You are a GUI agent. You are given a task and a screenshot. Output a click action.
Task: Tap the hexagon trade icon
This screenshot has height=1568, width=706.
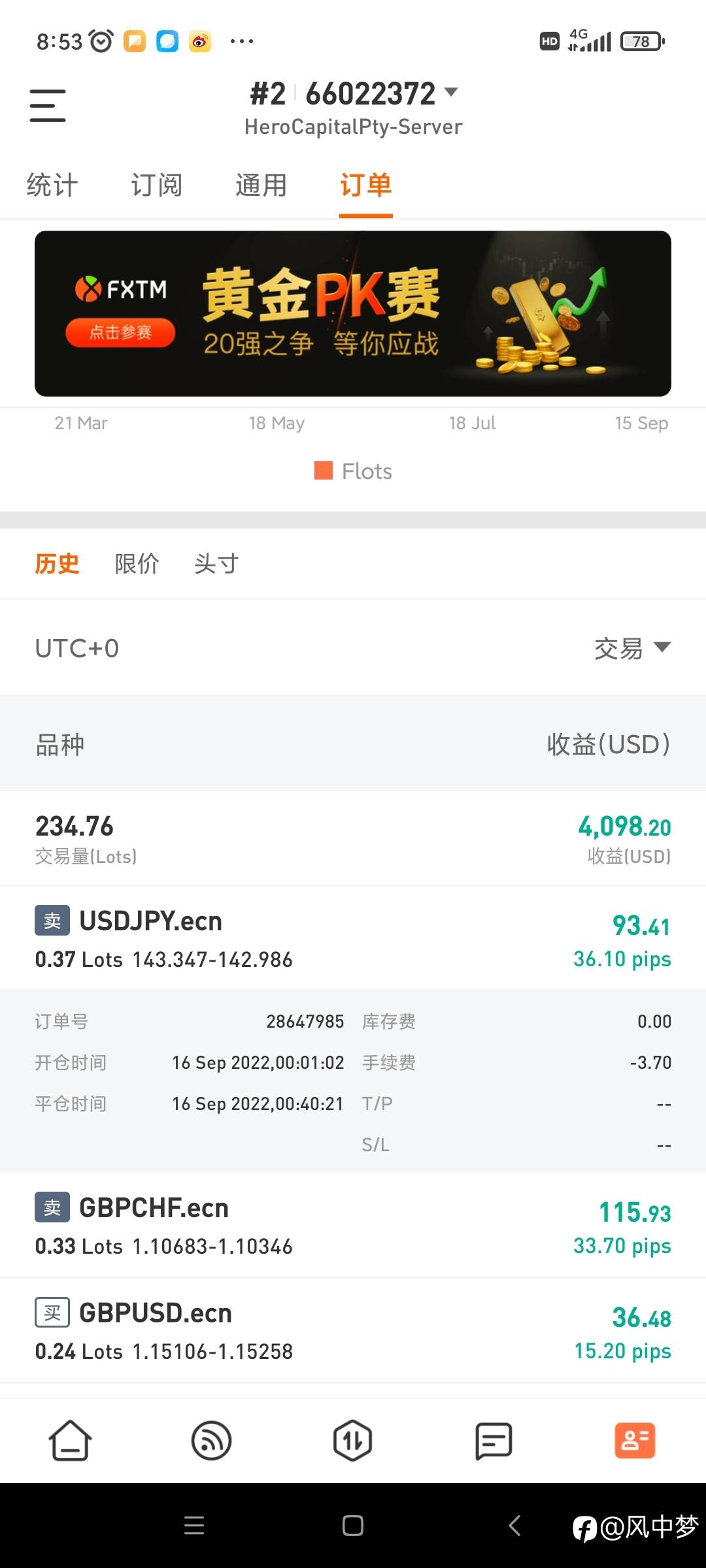(352, 1441)
